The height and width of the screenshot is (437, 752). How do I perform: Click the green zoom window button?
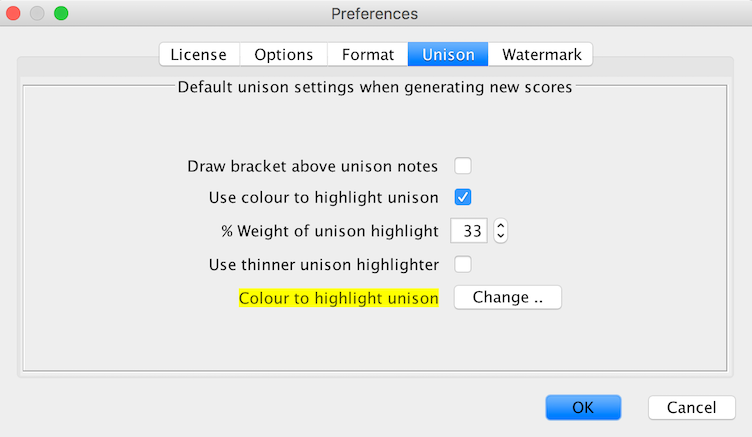[x=61, y=13]
